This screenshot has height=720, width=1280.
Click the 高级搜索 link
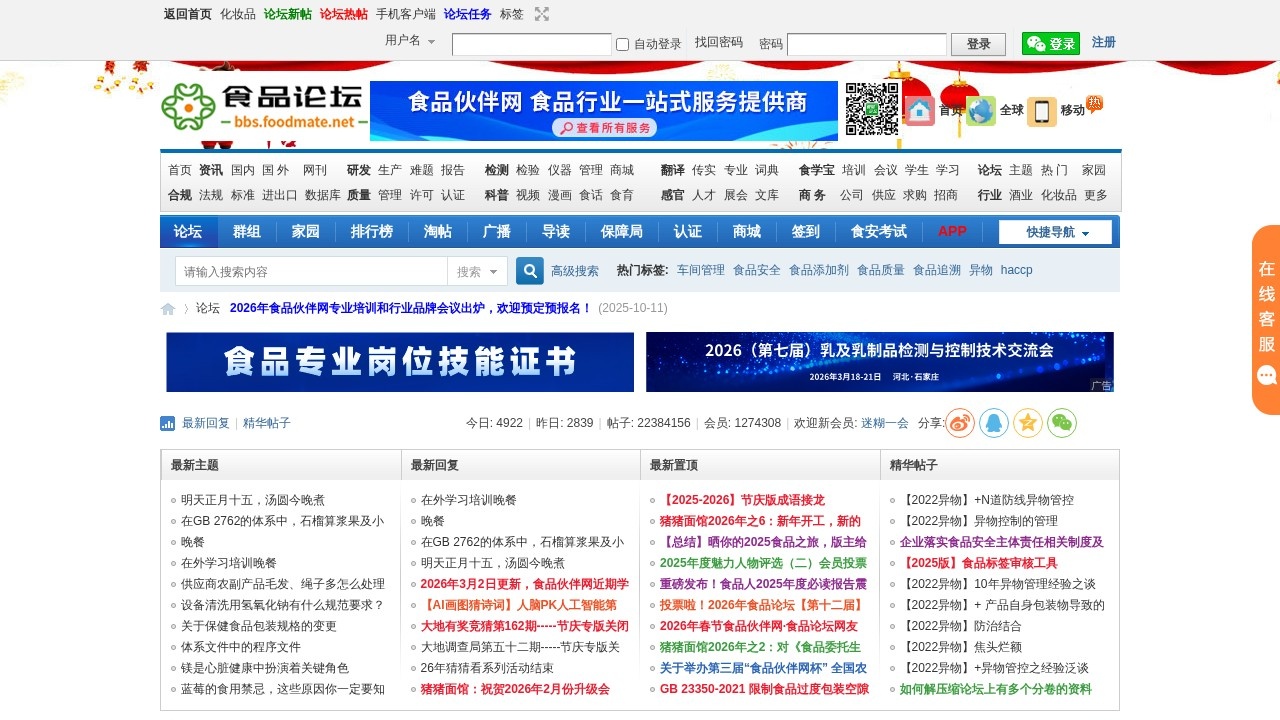[575, 271]
